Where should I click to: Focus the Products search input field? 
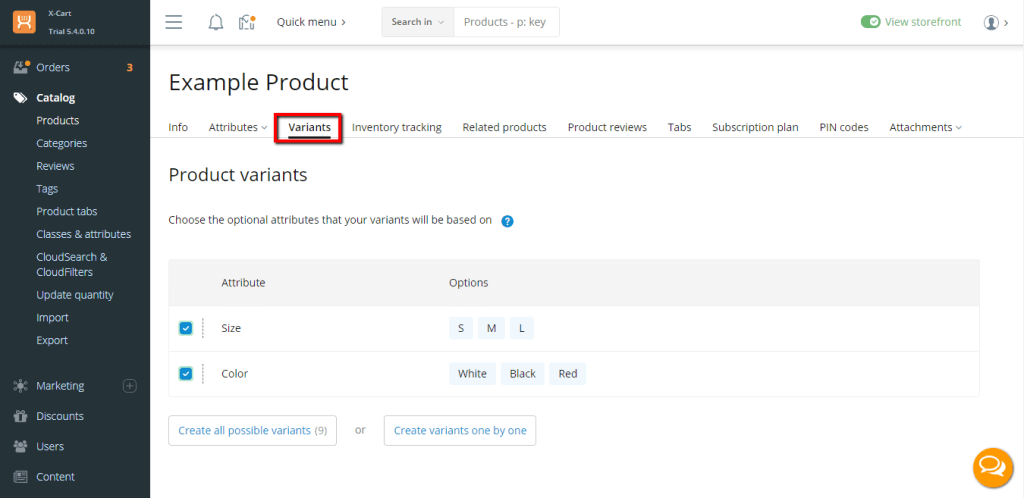(x=506, y=22)
